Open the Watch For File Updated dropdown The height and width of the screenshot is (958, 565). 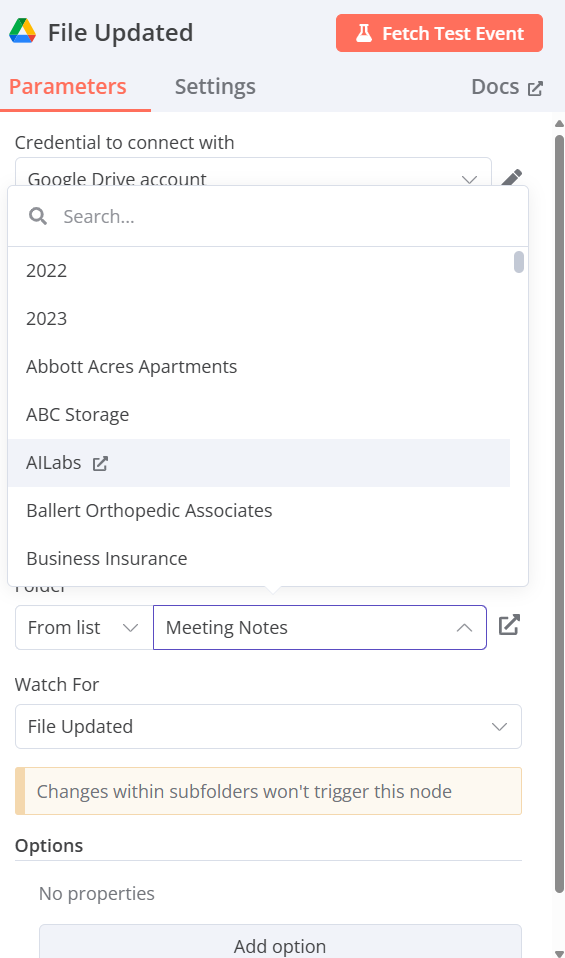click(x=268, y=726)
